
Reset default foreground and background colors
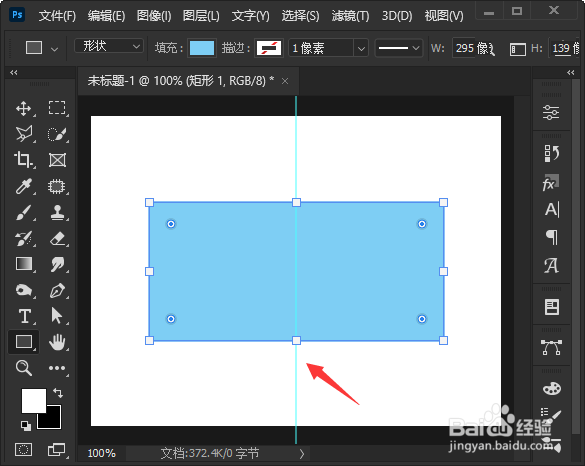(x=26, y=425)
